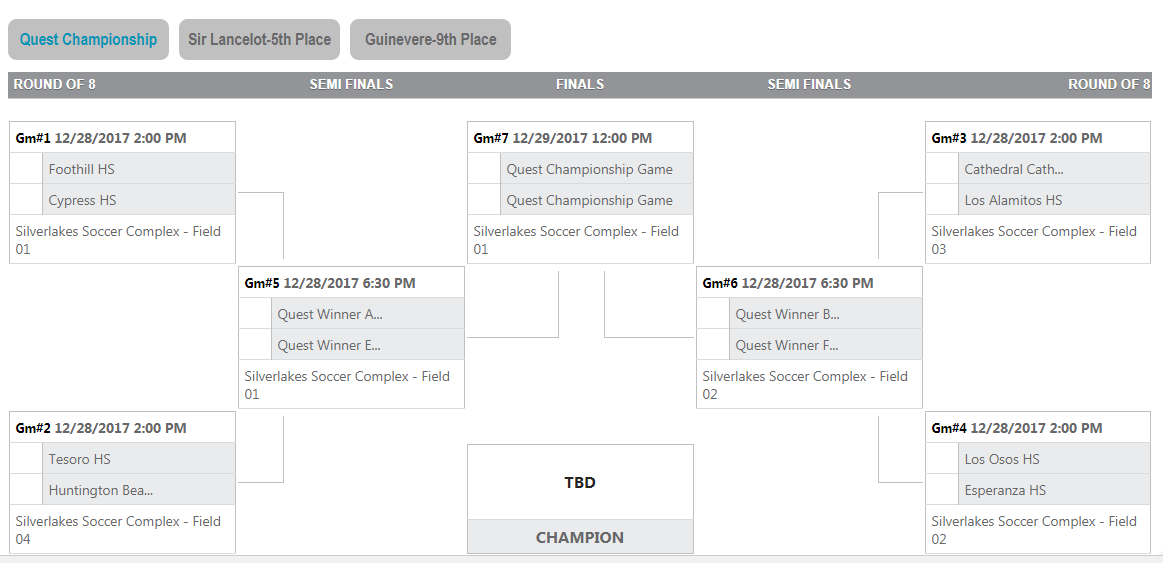The width and height of the screenshot is (1163, 563).
Task: Select Quest Winner E... entry
Action: coord(329,345)
